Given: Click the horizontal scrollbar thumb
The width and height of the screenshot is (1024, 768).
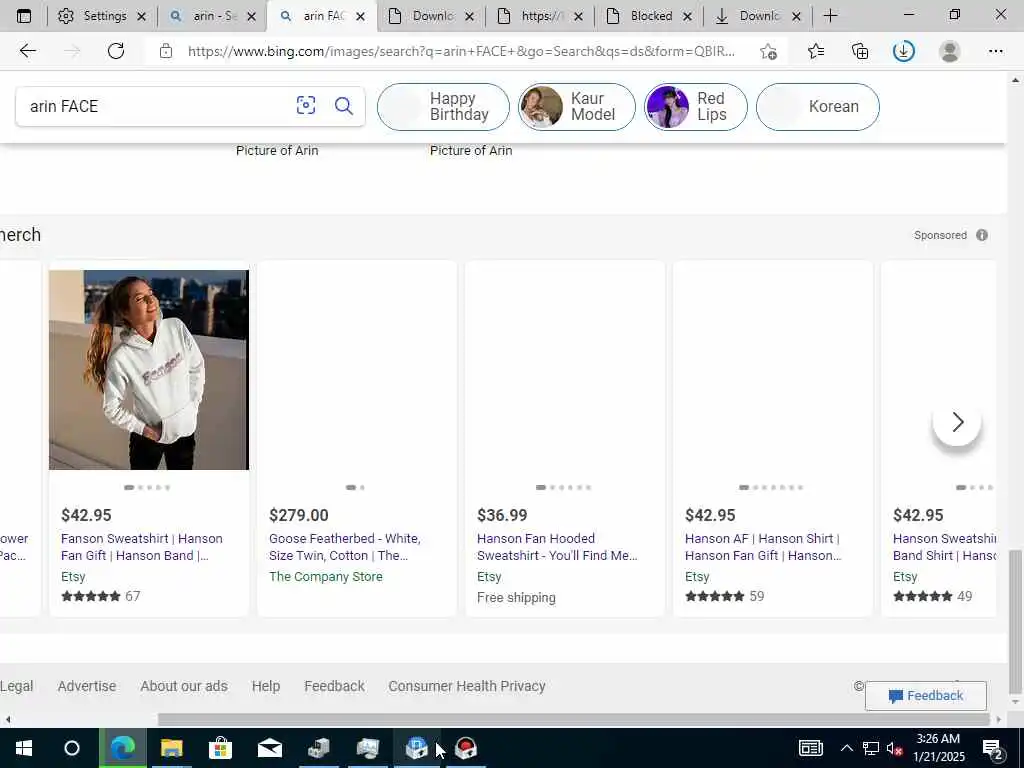Looking at the screenshot, I should pos(573,720).
